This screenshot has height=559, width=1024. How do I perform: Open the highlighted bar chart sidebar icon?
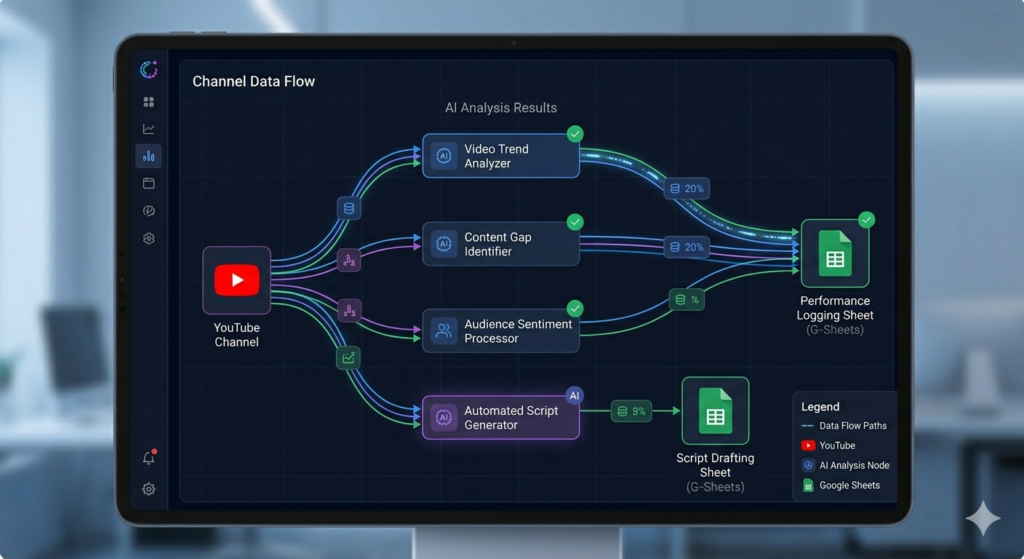tap(149, 156)
